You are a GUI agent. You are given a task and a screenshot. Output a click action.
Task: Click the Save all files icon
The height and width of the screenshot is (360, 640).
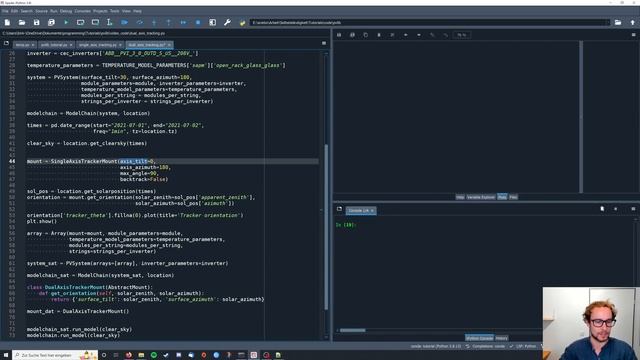(51, 22)
